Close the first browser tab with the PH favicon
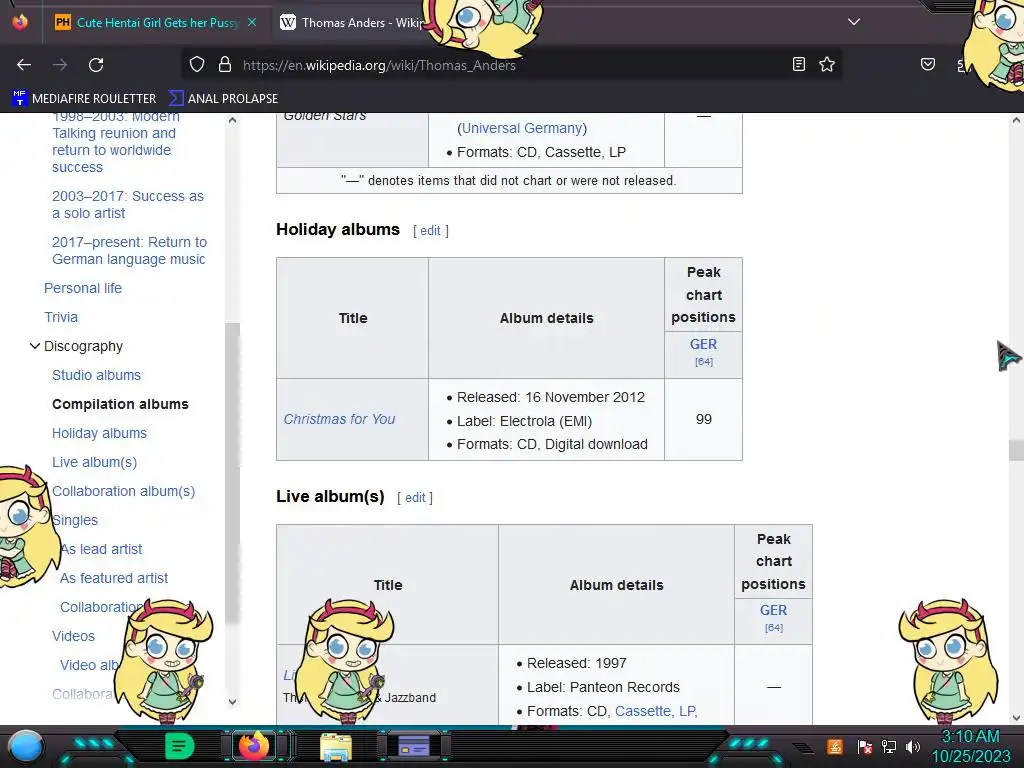Screen dimensions: 1024x768 [252, 22]
